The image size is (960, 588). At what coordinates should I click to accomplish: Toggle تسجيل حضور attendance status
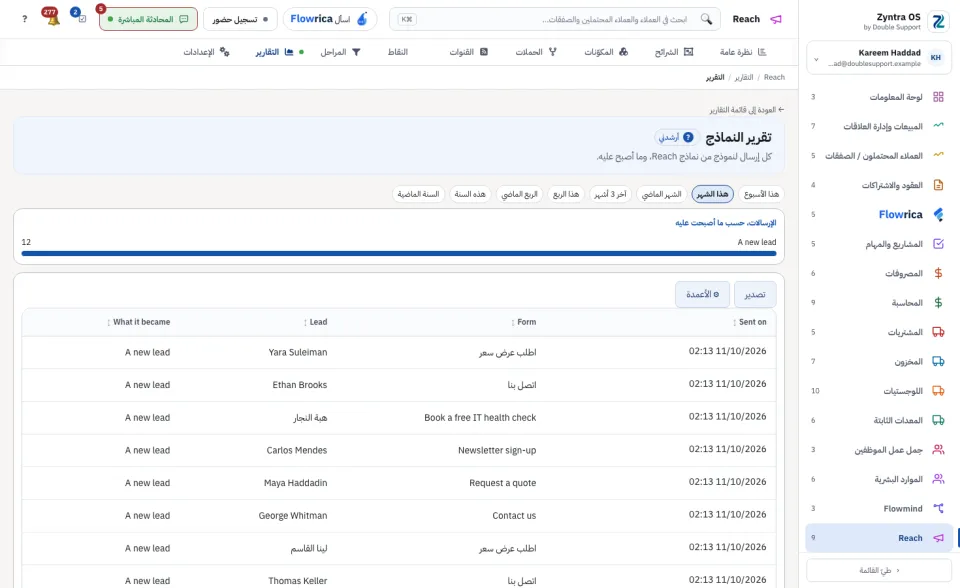[240, 19]
